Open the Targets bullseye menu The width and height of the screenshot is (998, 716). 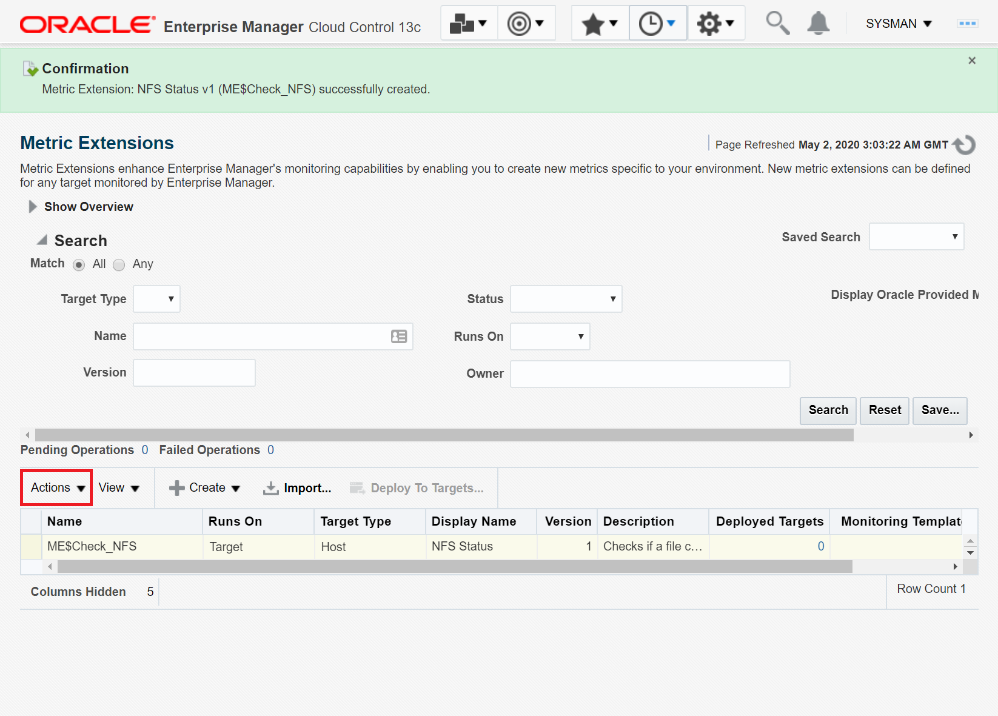(526, 23)
